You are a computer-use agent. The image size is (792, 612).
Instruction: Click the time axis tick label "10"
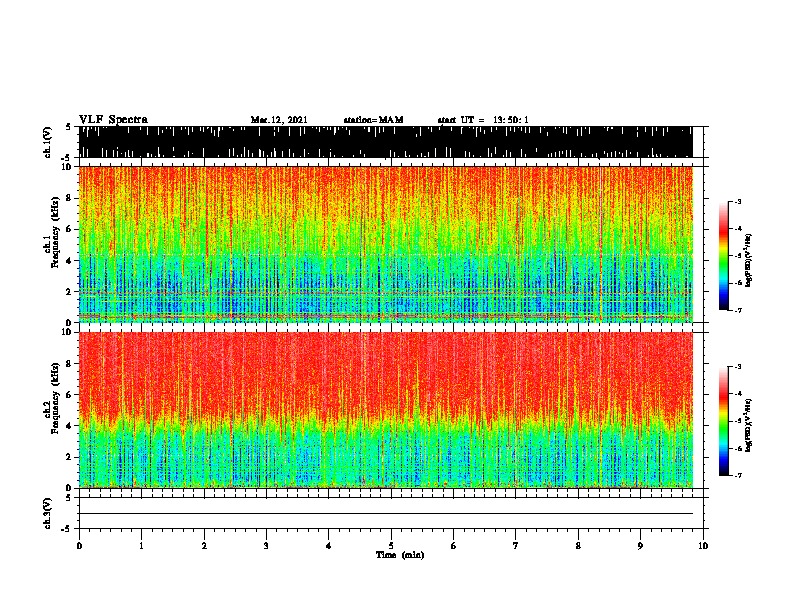(703, 546)
